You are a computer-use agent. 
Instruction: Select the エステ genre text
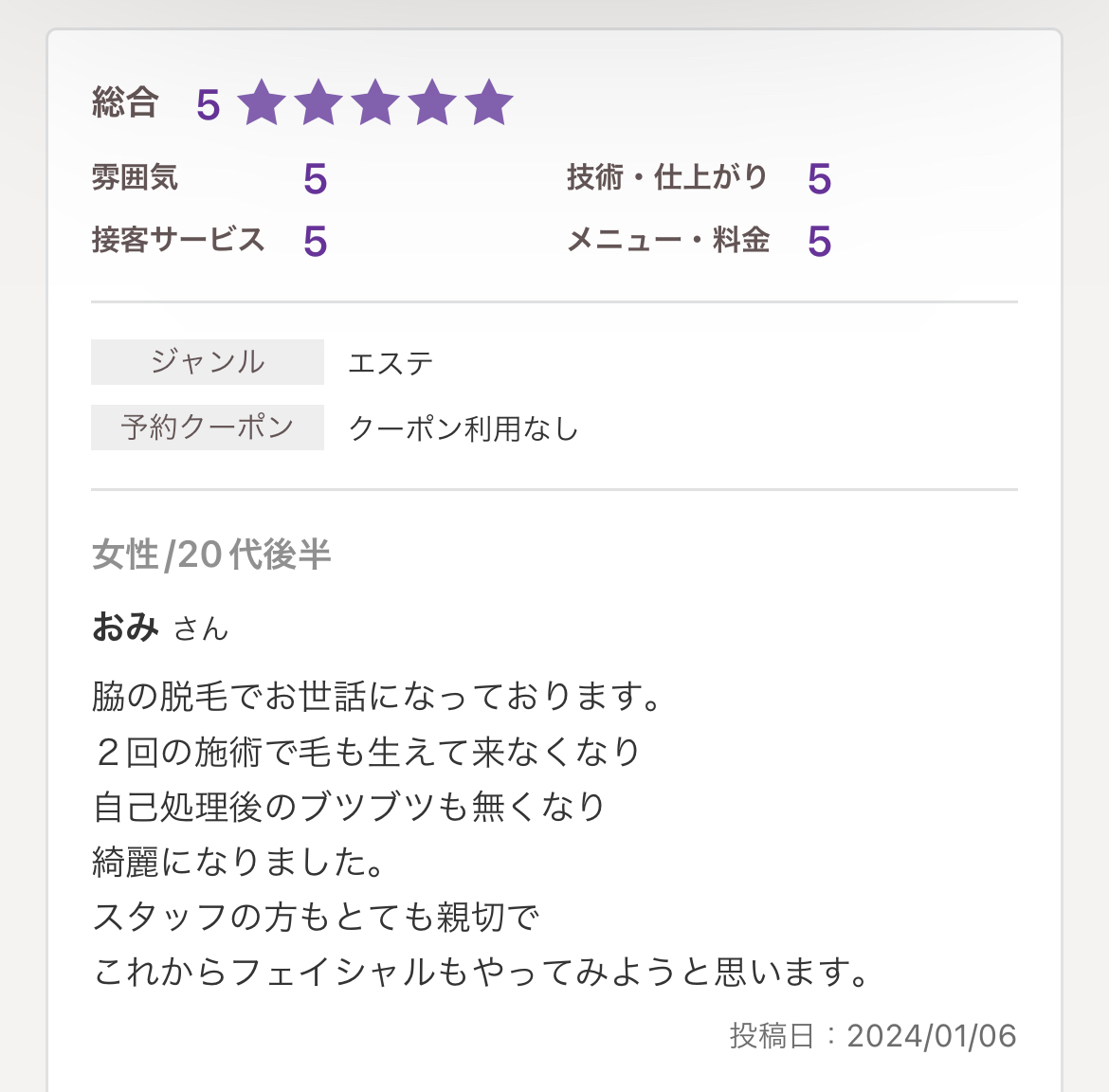coord(391,364)
